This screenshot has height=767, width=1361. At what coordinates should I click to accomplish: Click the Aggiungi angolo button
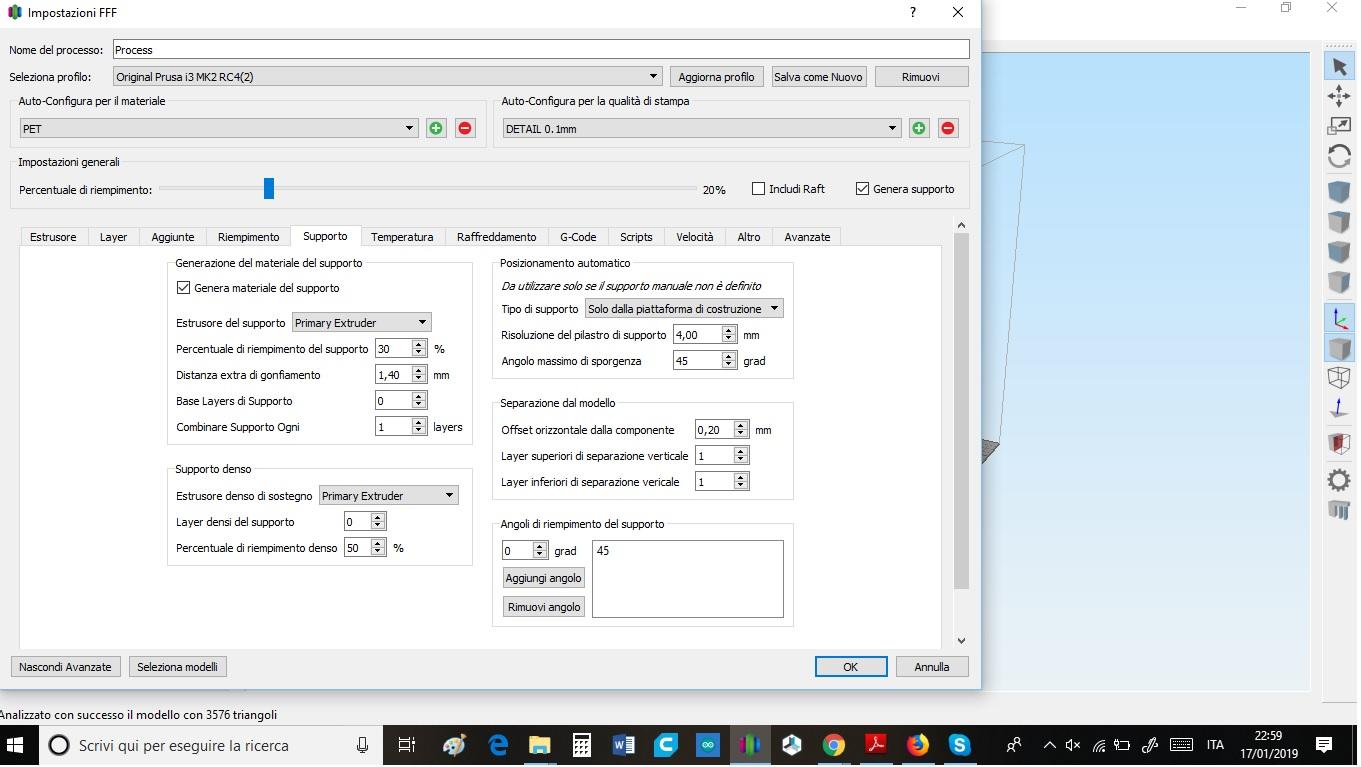point(544,578)
